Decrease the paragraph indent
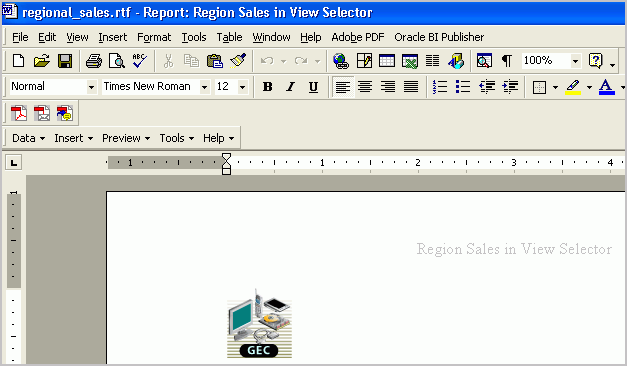 pos(487,86)
